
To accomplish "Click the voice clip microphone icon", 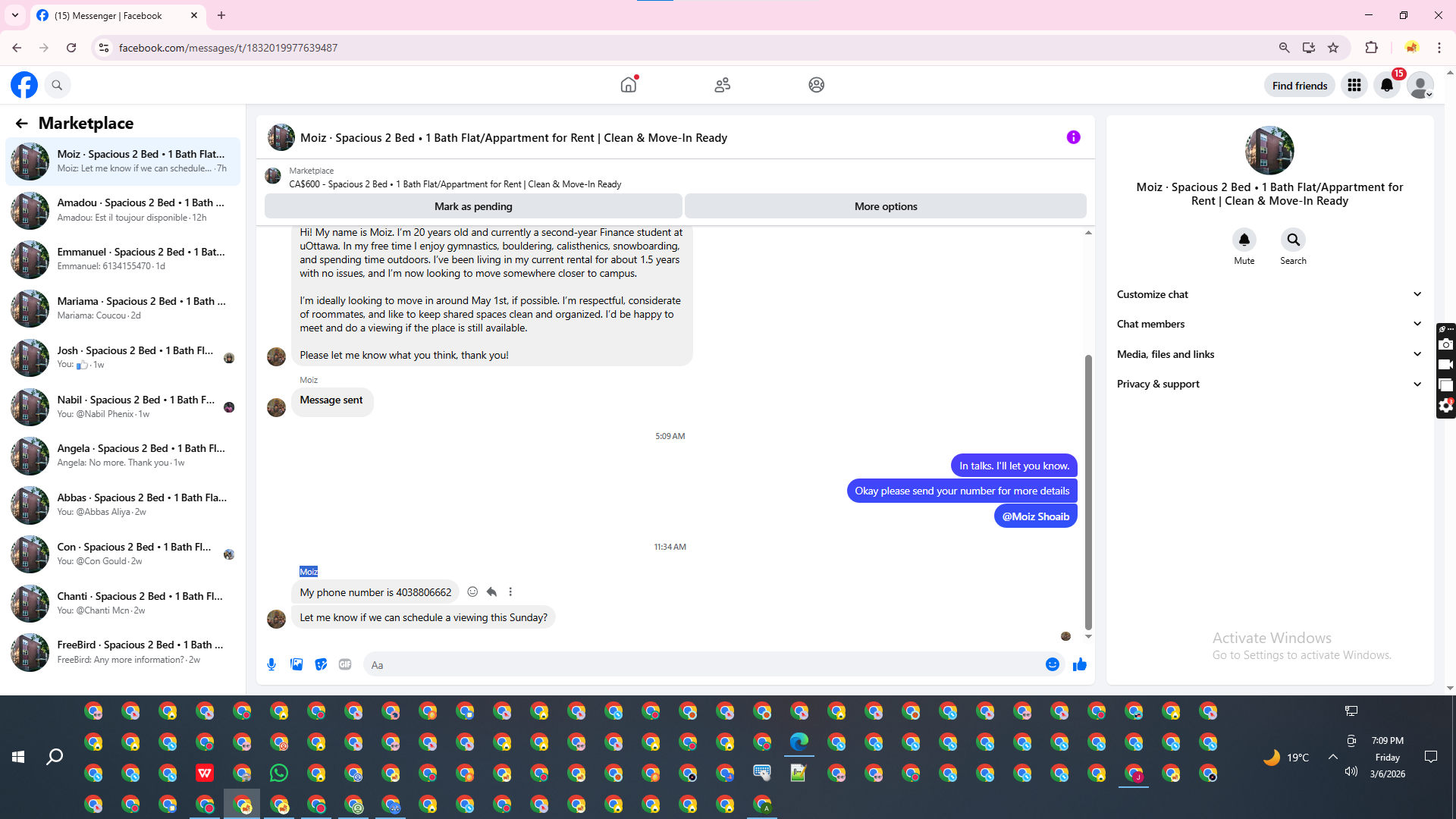I will point(271,665).
